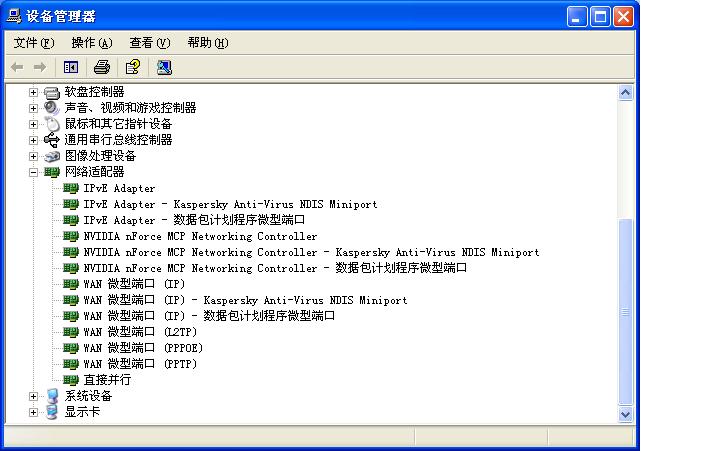Click the vertical scrollbar down arrow
The width and height of the screenshot is (720, 451).
click(625, 414)
